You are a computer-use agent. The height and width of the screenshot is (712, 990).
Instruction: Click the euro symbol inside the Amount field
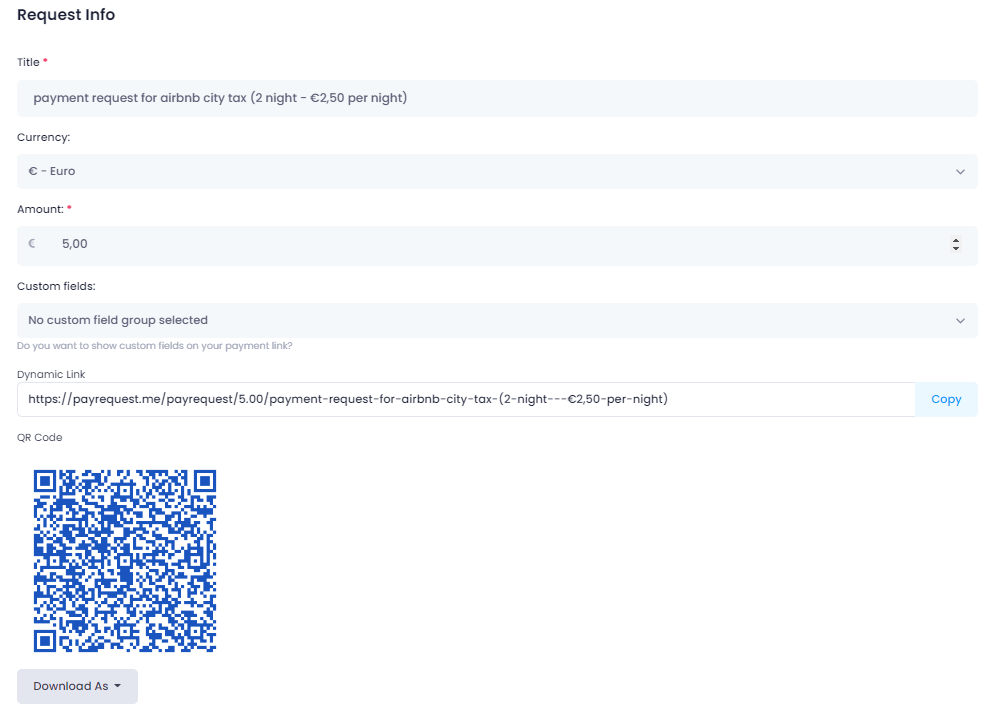(32, 244)
